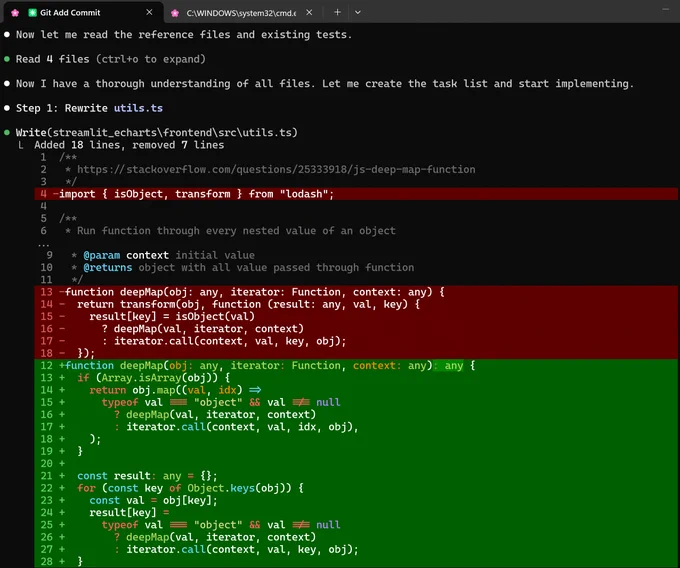
Task: Click 'Added 18 lines, removed 7 lines' text
Action: 129,145
